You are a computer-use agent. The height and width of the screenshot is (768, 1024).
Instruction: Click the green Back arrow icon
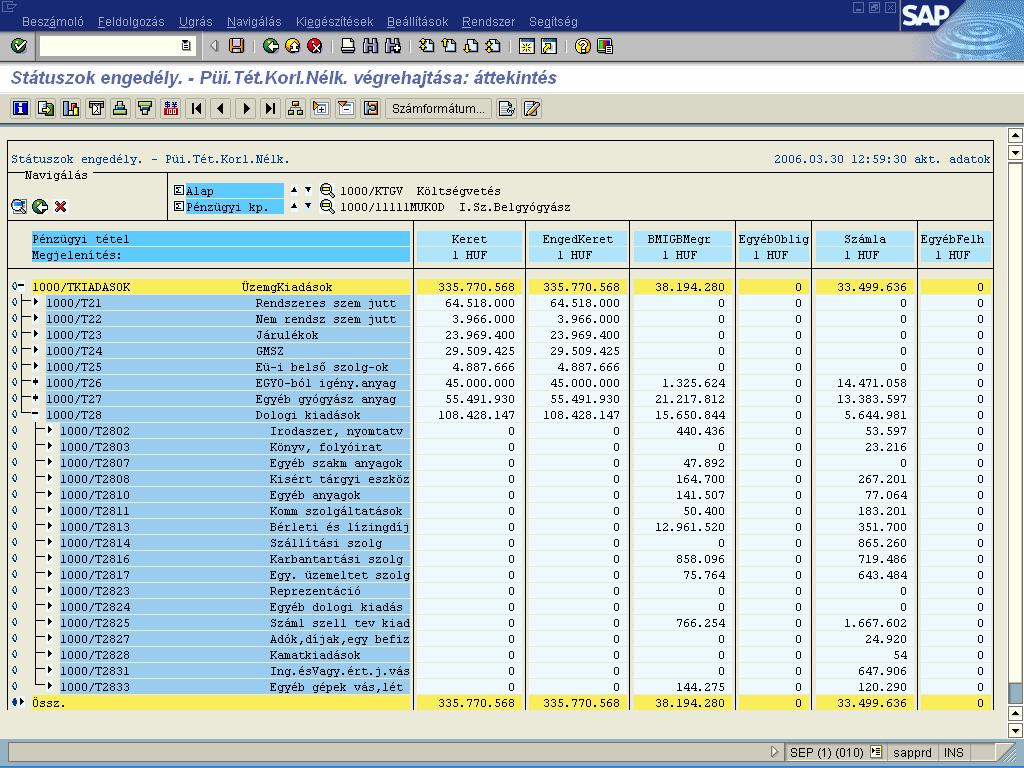coord(270,46)
